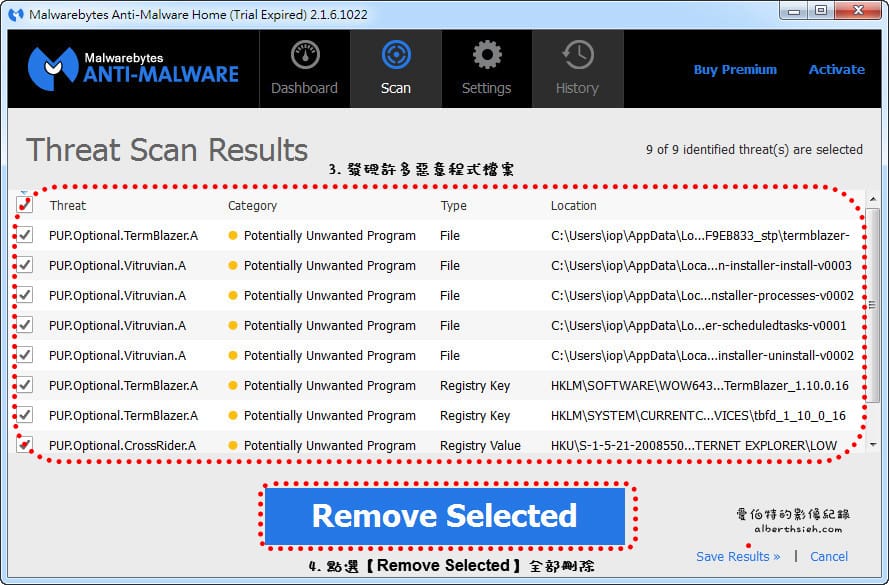Select location ending er-scheduledtasks-v0001
This screenshot has height=585, width=889.
pos(698,325)
